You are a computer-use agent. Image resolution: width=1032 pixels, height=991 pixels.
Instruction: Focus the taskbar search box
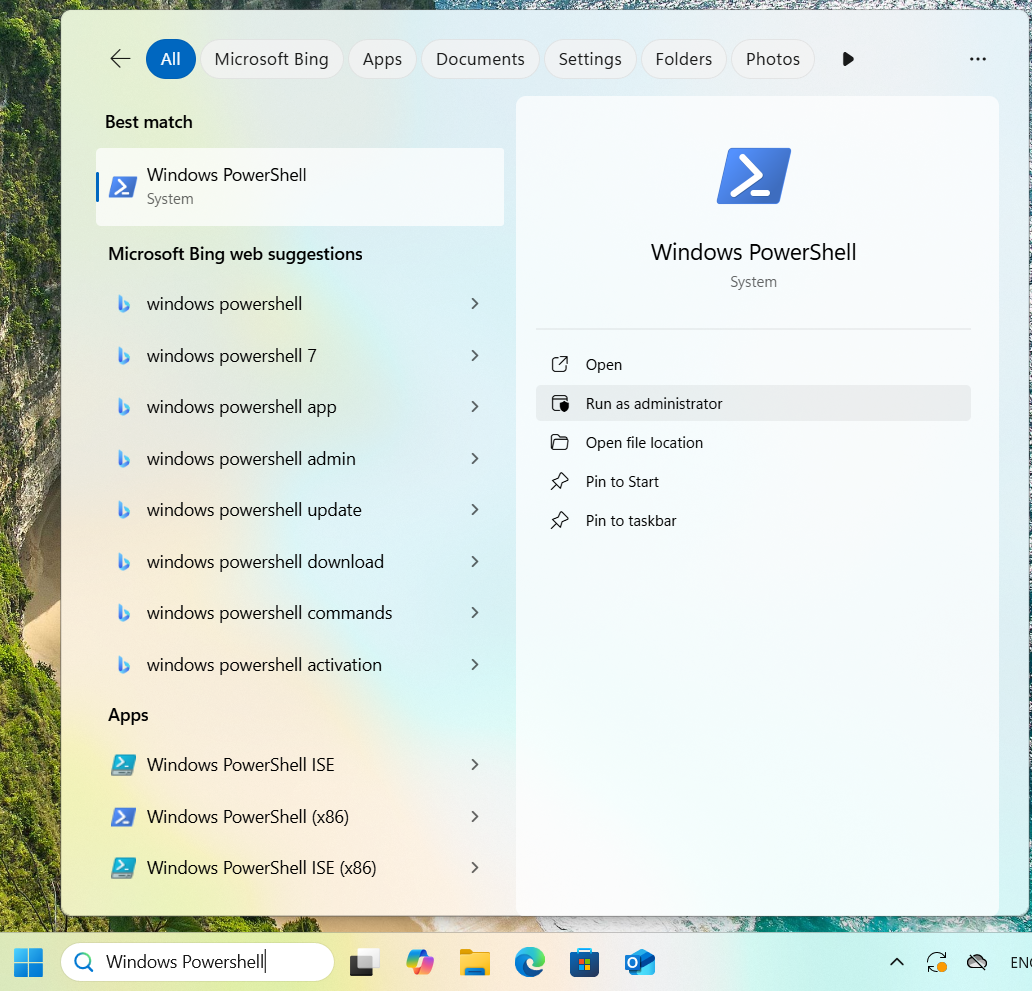[197, 962]
